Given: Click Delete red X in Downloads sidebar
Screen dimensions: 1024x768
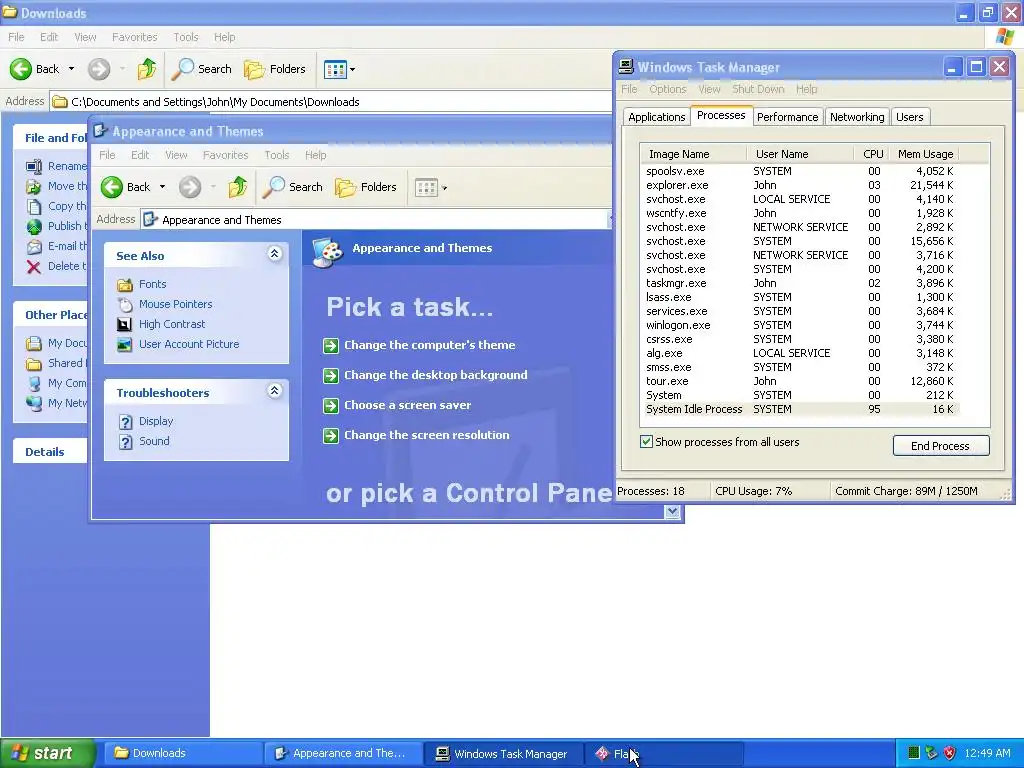Looking at the screenshot, I should click(x=34, y=266).
